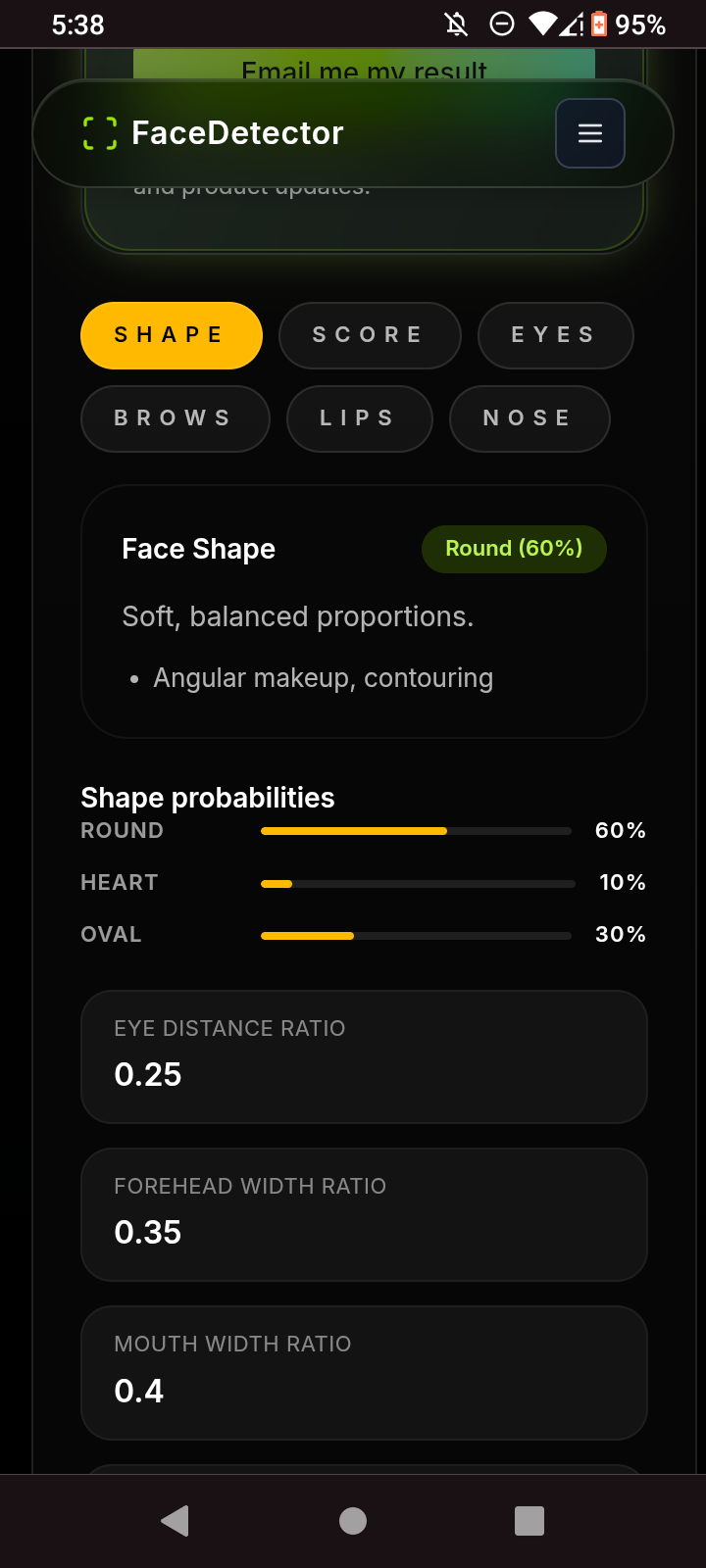
Task: Tap the battery status icon
Action: pyautogui.click(x=598, y=24)
